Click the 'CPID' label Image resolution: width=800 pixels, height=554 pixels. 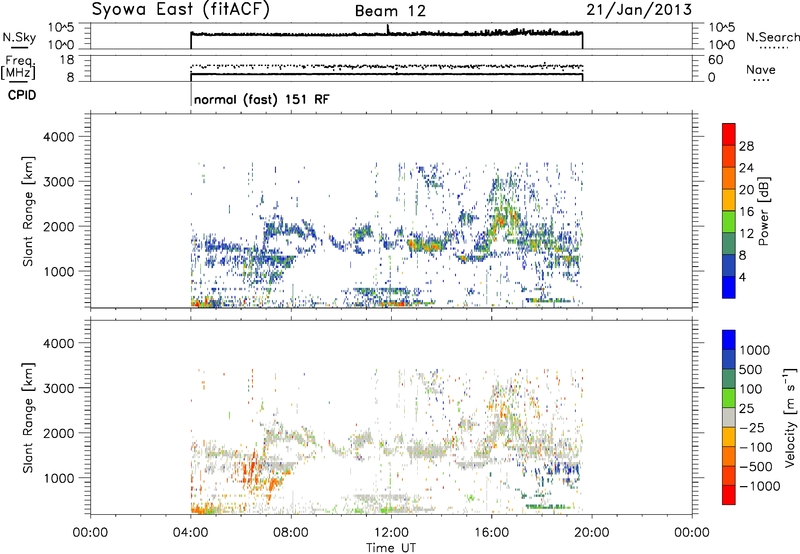pyautogui.click(x=22, y=95)
